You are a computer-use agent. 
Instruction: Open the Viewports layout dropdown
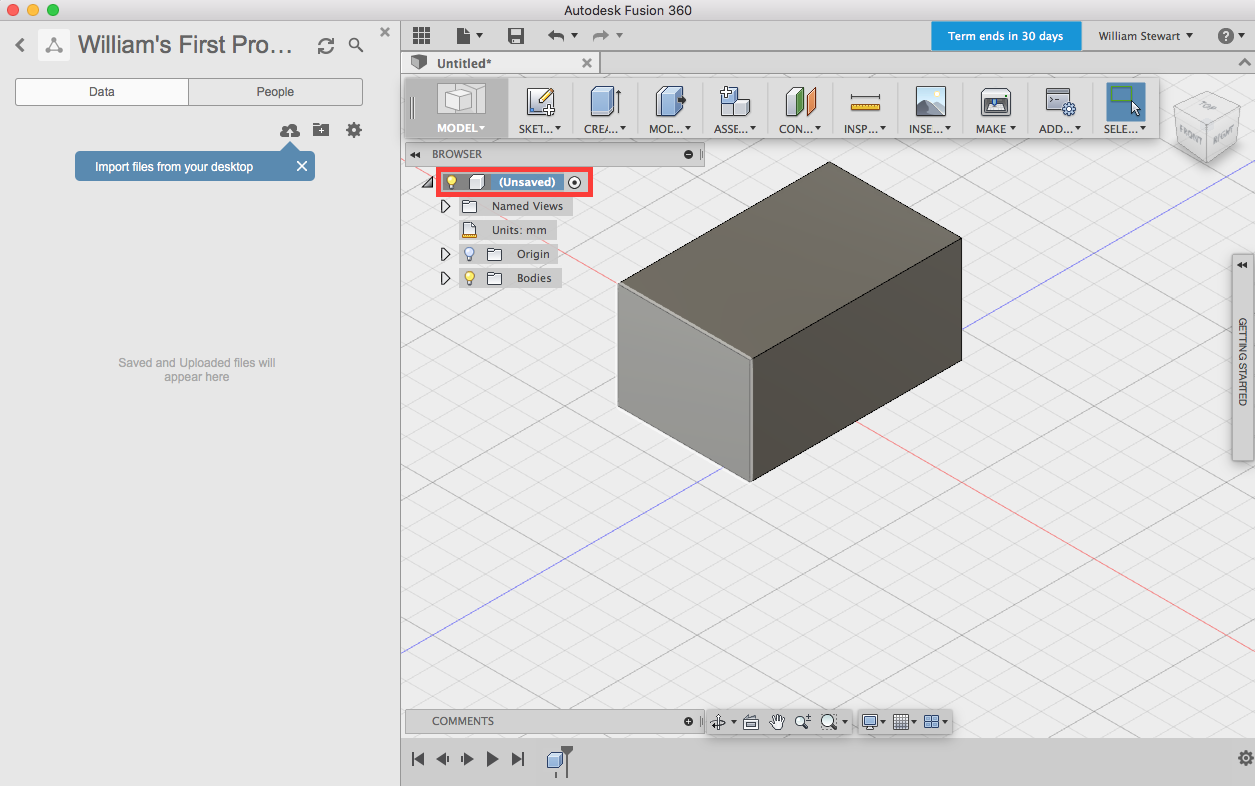(935, 722)
